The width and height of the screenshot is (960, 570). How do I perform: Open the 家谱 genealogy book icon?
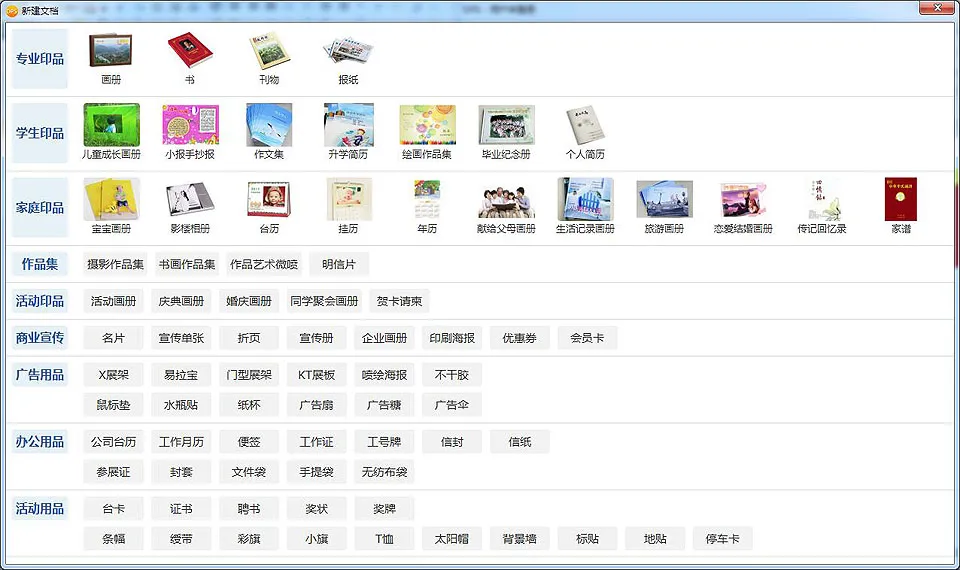[x=900, y=200]
